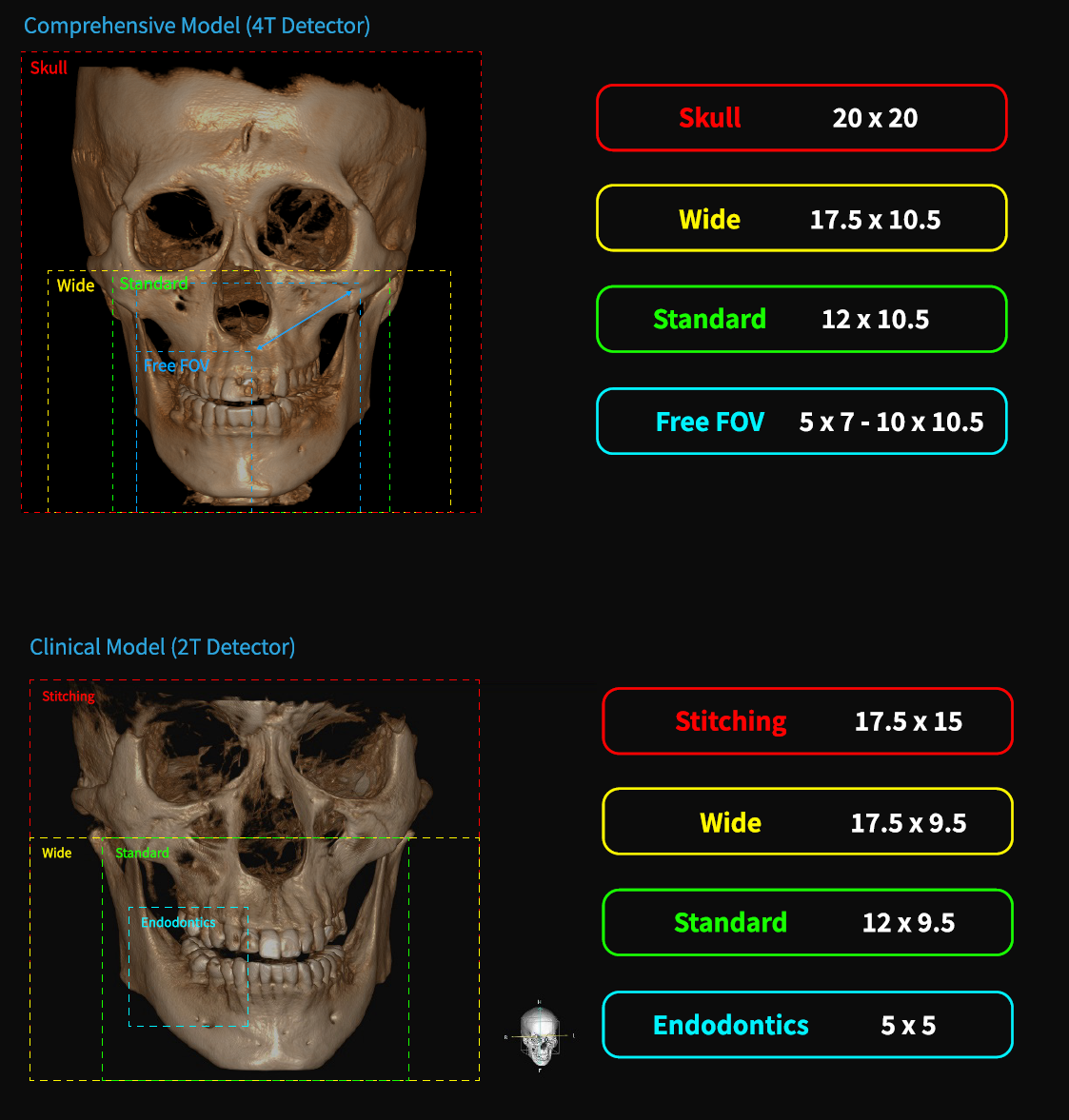Click the blue diagonal arrow on the top skull
1069x1120 pixels.
click(305, 320)
